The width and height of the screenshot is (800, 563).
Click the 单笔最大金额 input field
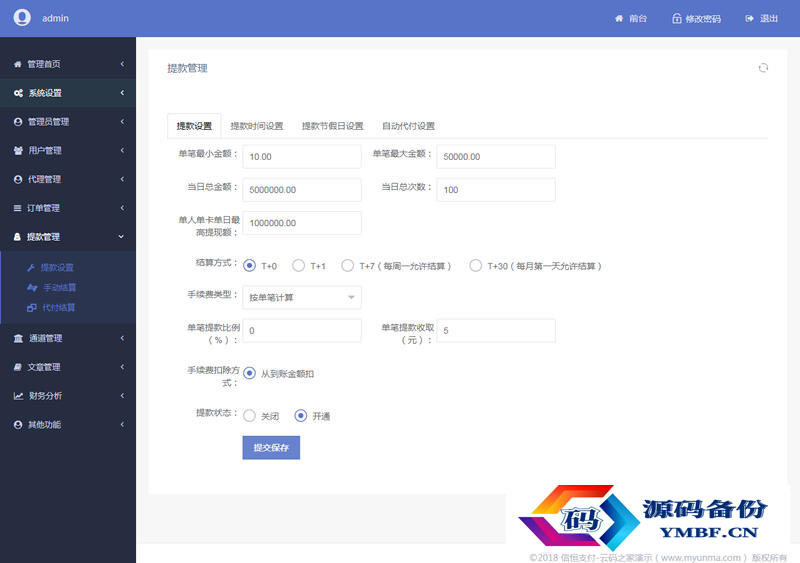pyautogui.click(x=496, y=157)
